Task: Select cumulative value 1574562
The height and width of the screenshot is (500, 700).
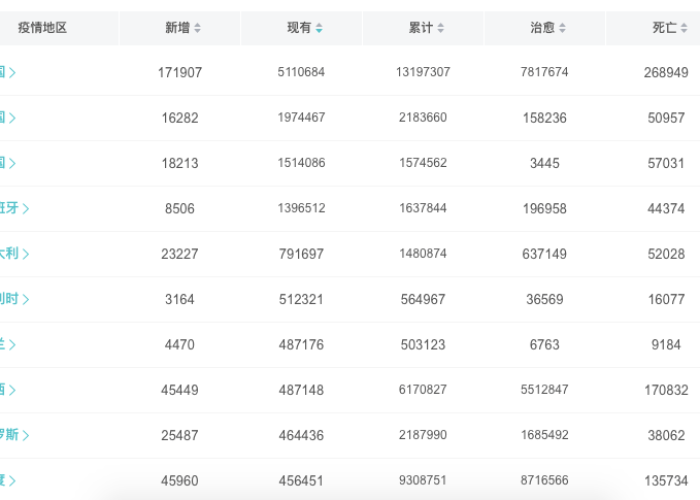Action: (x=423, y=163)
